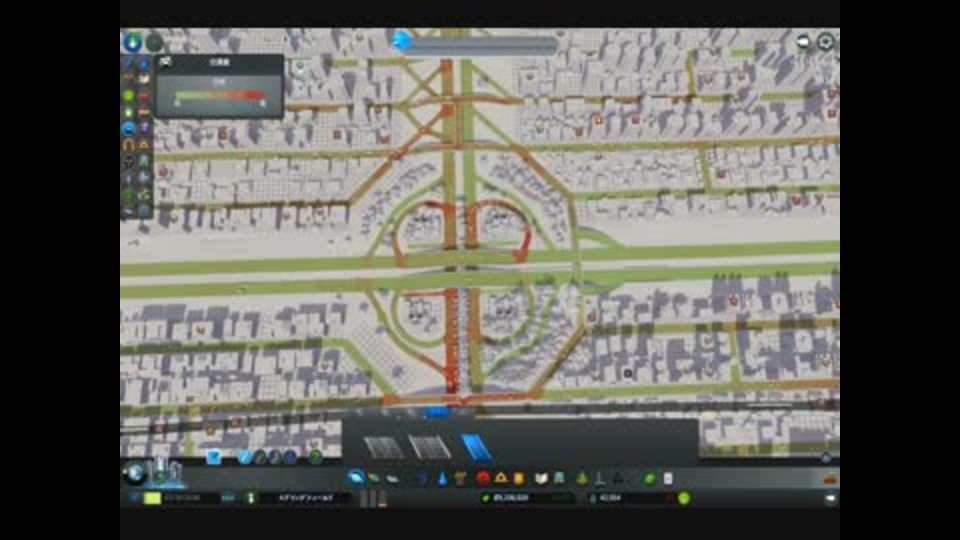Click the icon left of the gear button
The width and height of the screenshot is (960, 540).
803,42
